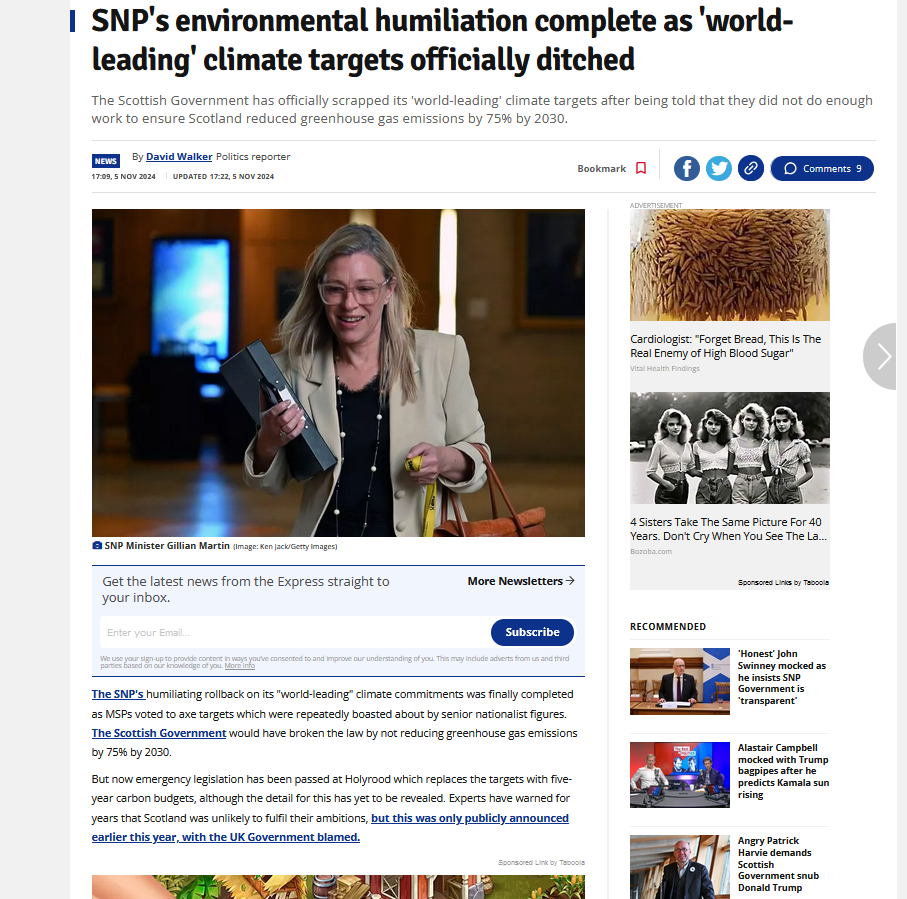Follow 'The Scottish Government' link
Image resolution: width=907 pixels, height=899 pixels.
(159, 733)
